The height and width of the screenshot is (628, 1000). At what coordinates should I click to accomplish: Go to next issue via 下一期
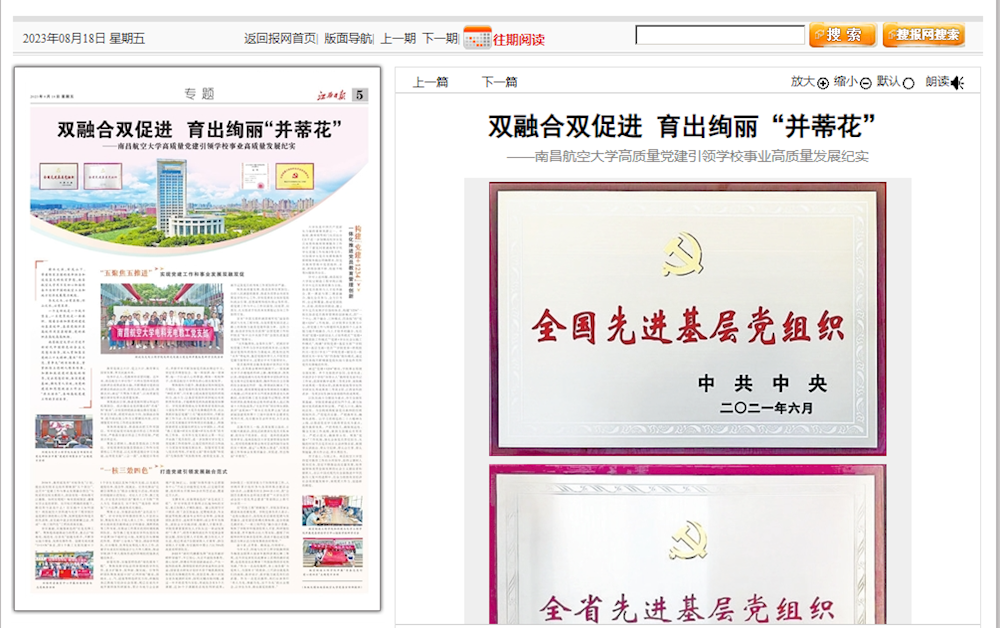pos(439,39)
